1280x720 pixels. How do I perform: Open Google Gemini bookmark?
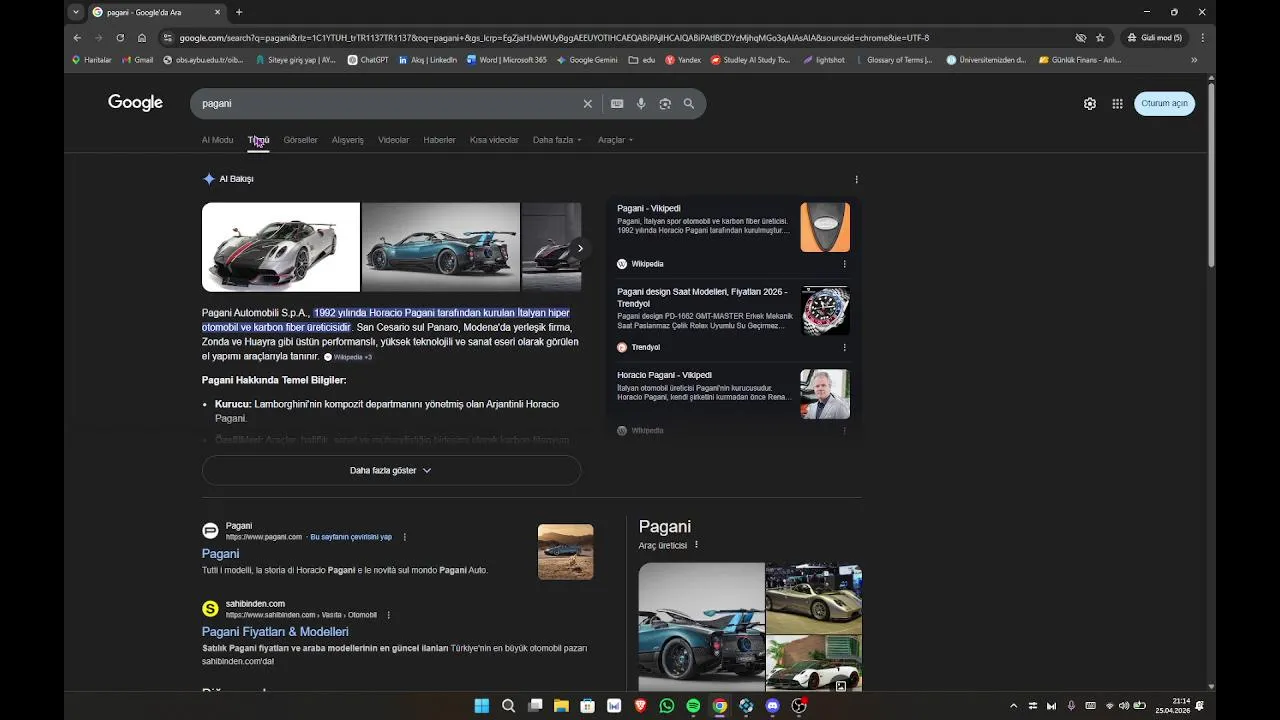coord(587,60)
